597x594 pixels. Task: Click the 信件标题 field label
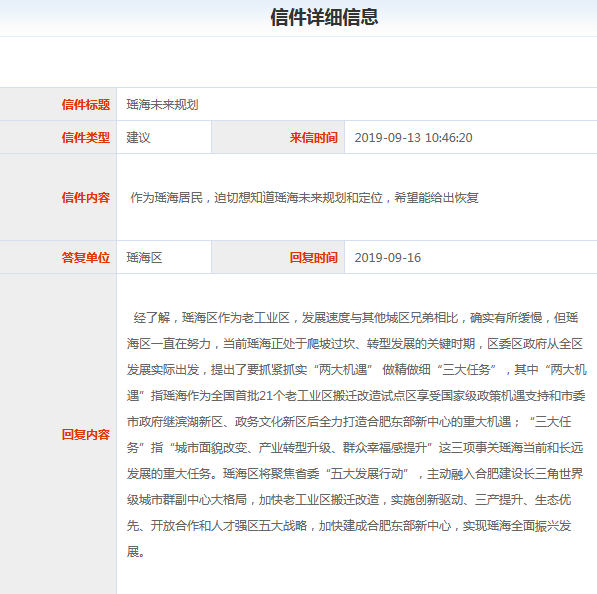tap(86, 104)
